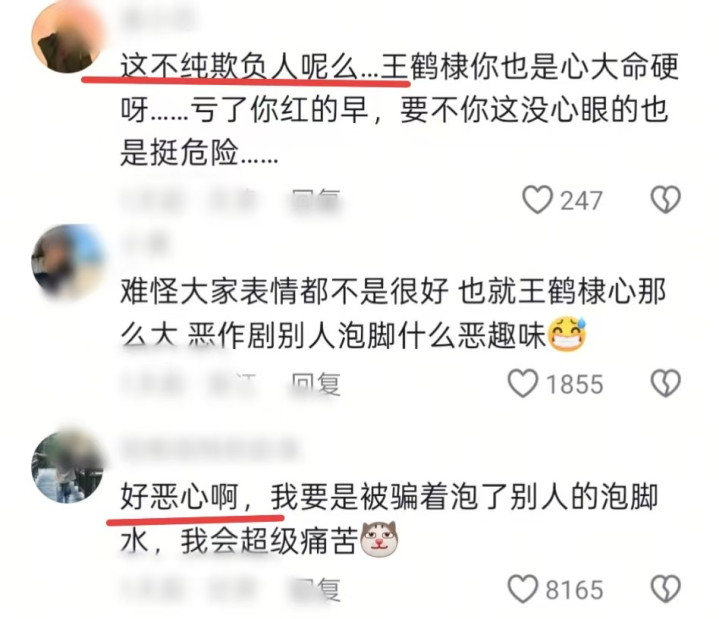This screenshot has width=719, height=619.
Task: Tap the blurred username of second commenter
Action: click(144, 241)
